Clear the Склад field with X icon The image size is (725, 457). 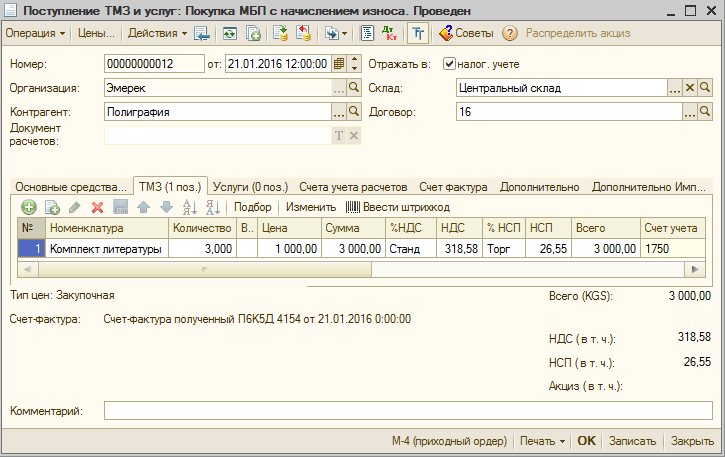click(689, 88)
